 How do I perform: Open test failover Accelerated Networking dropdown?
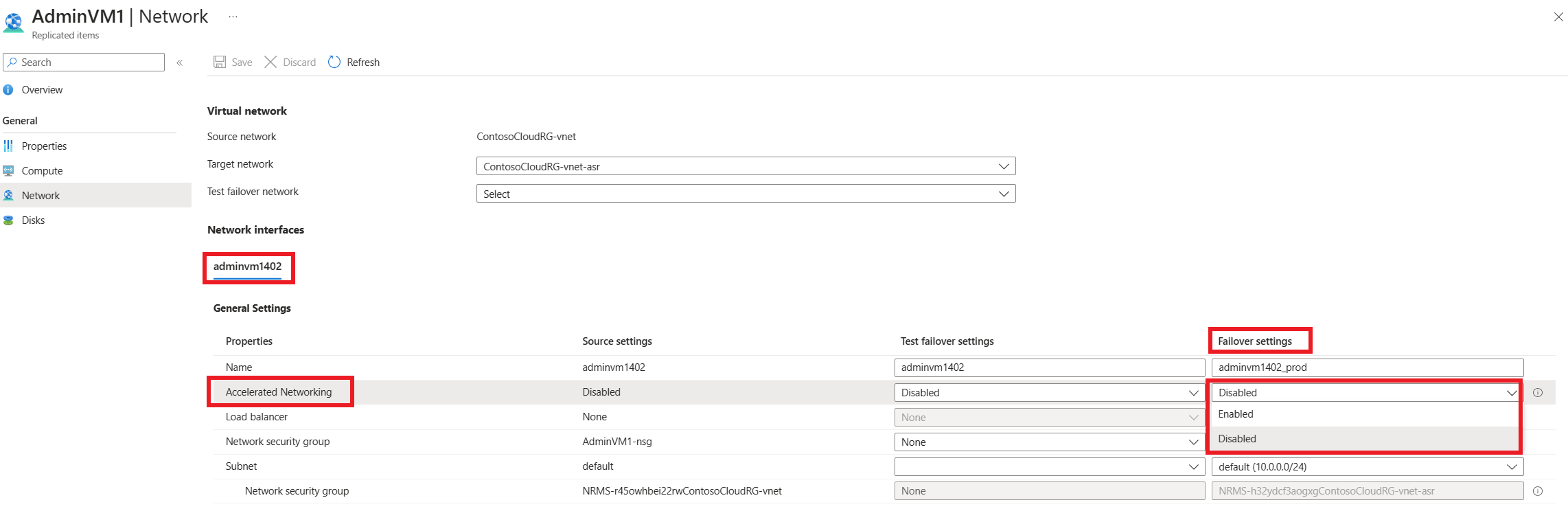pos(1049,393)
